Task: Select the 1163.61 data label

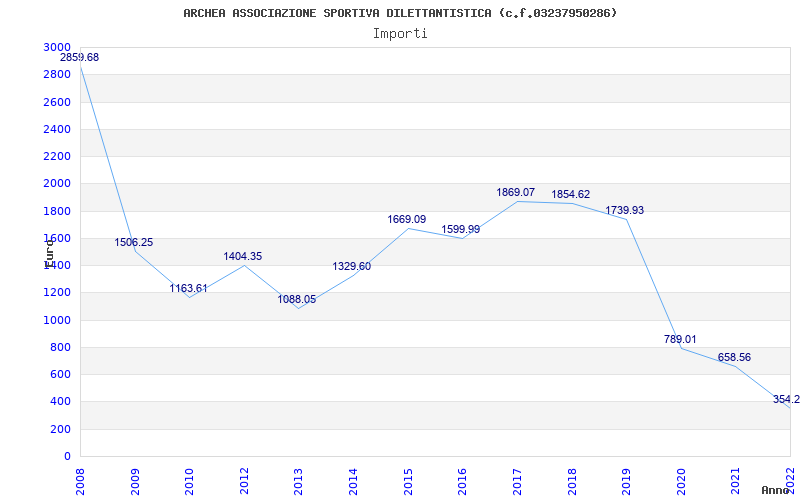Action: 188,289
